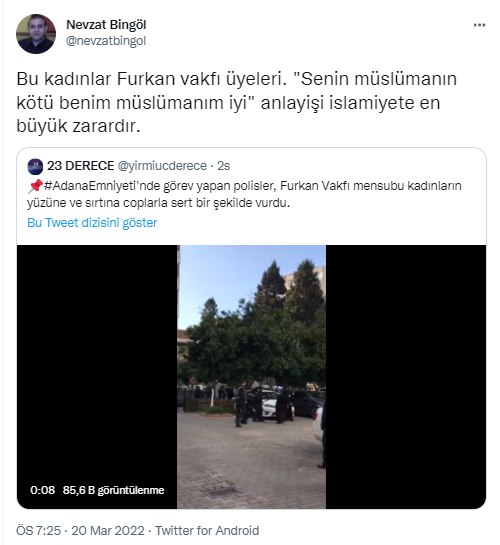The height and width of the screenshot is (545, 500).
Task: Click the 23 DERECE account avatar
Action: coord(35,166)
